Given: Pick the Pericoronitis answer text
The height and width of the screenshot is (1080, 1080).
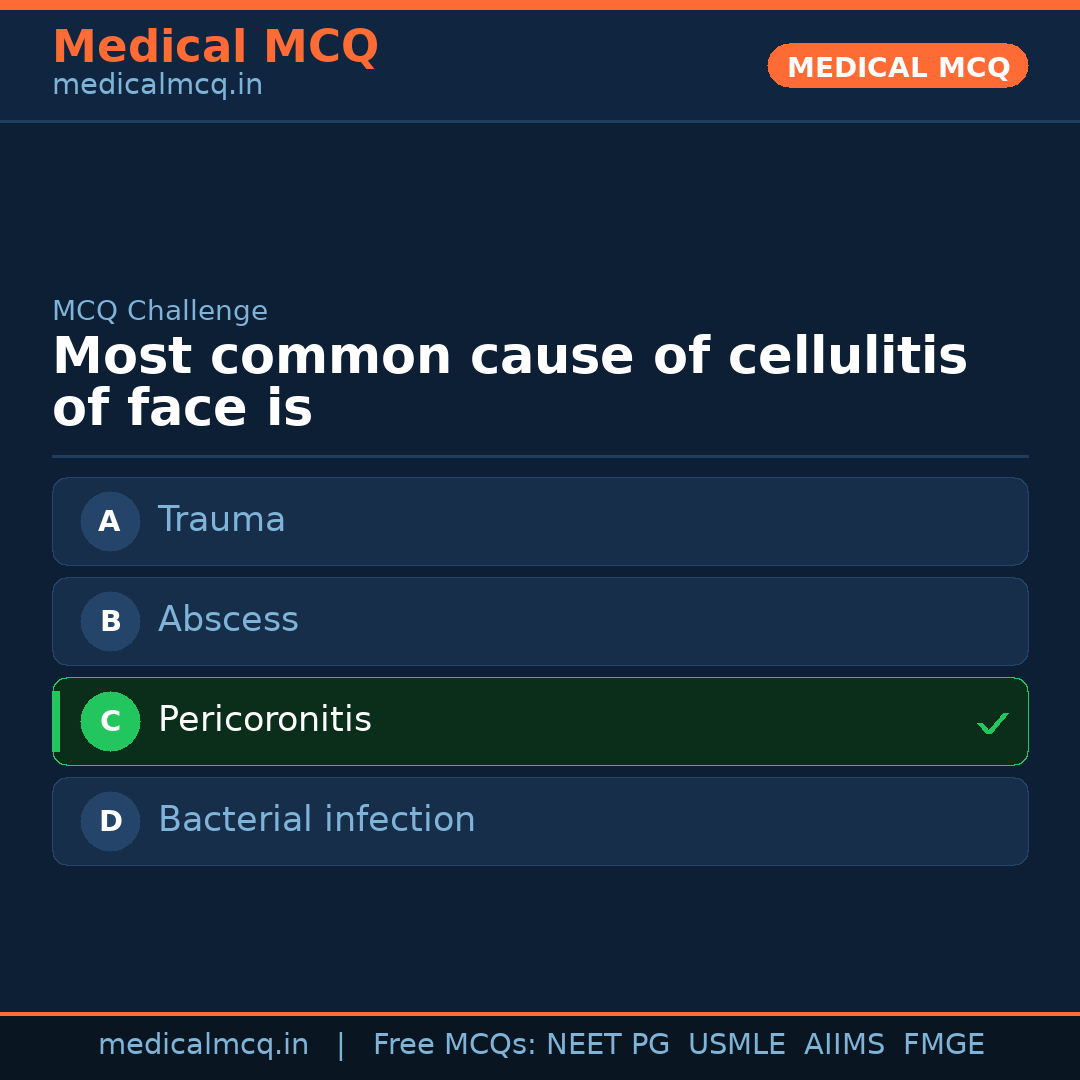Looking at the screenshot, I should click(264, 720).
